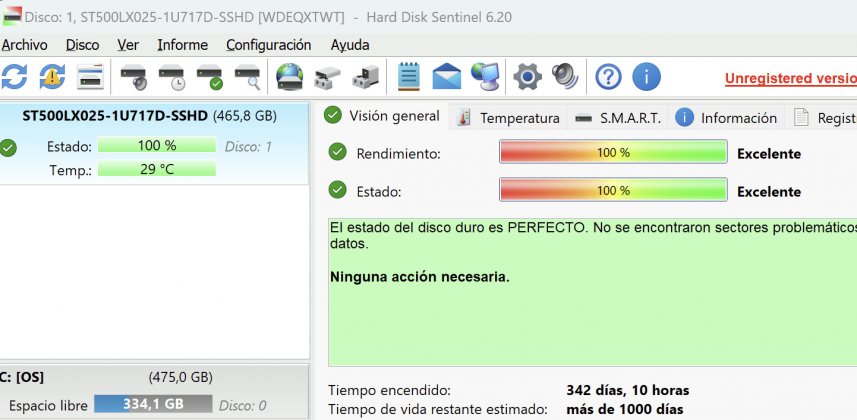857x420 pixels.
Task: Click globe over disk toolbar icon
Action: pyautogui.click(x=290, y=77)
